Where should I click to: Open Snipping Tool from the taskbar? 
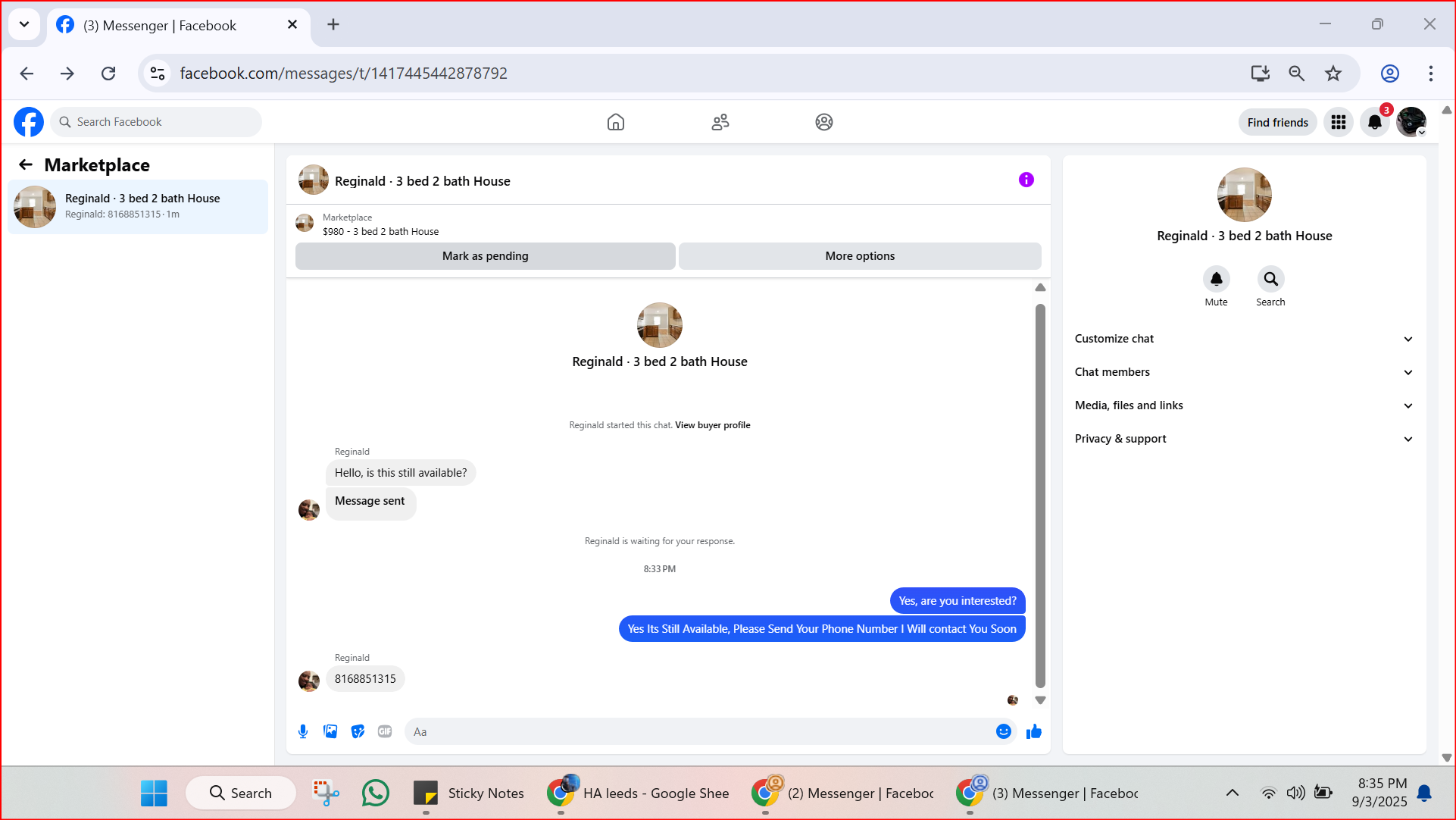point(326,793)
